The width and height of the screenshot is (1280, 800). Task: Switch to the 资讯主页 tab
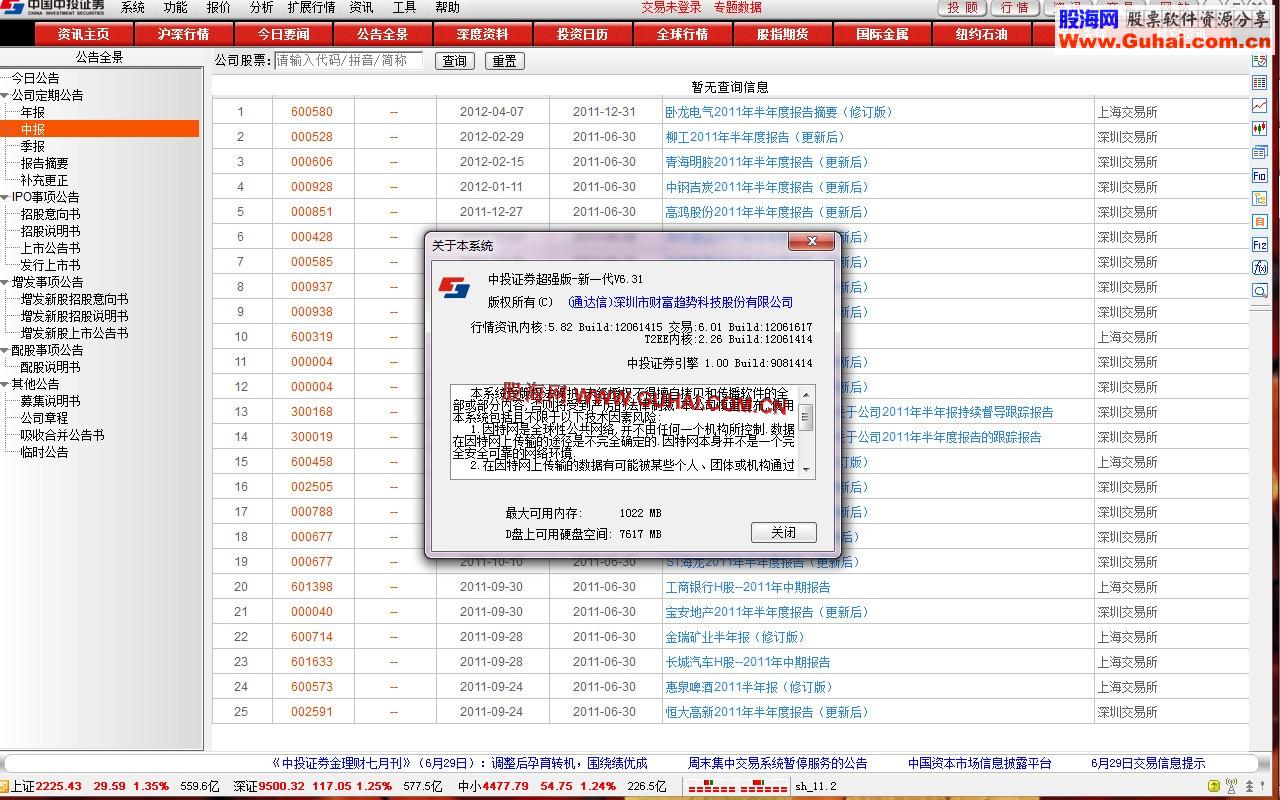click(84, 34)
